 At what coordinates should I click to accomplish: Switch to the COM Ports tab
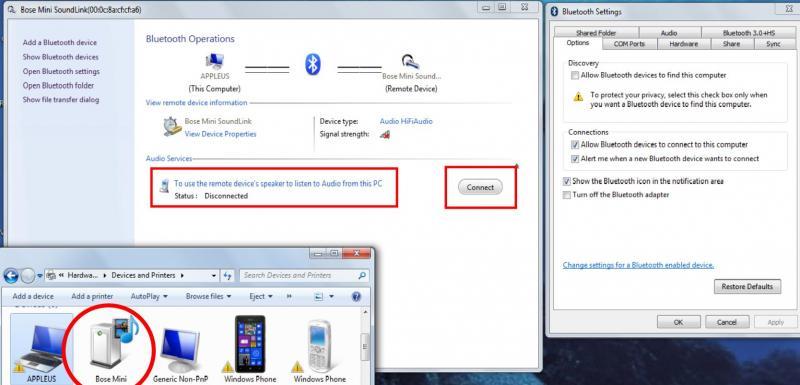click(x=629, y=44)
